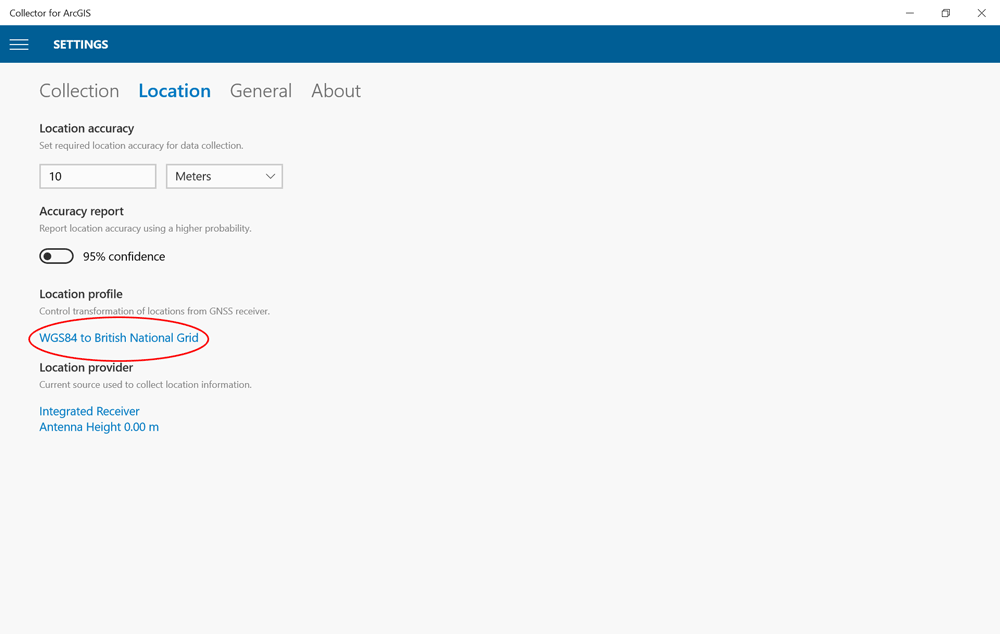Screen dimensions: 1000x634
Task: Click the Location profile heading
Action: coord(81,294)
